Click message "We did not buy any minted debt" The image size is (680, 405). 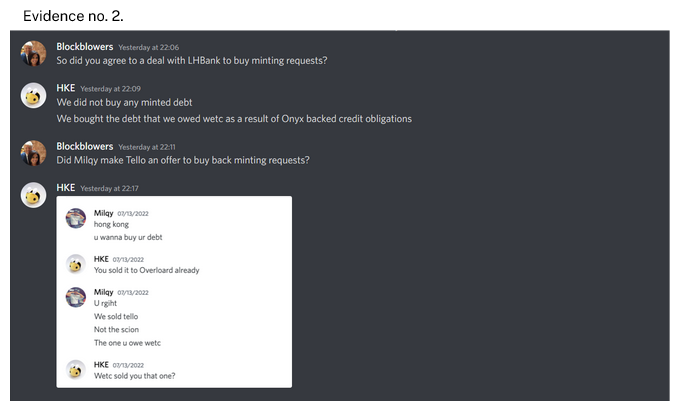pos(124,102)
